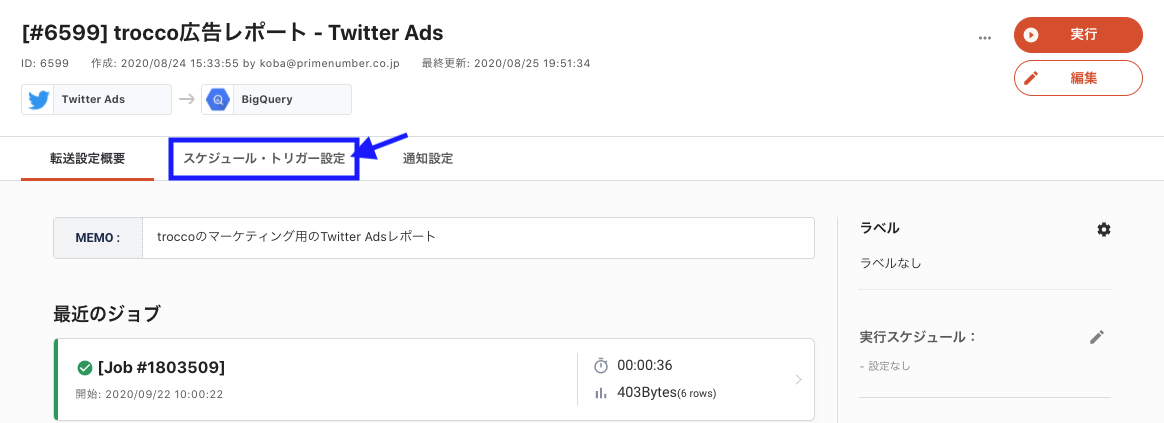1164x423 pixels.
Task: Click the 00:00:36 duration value
Action: click(645, 365)
